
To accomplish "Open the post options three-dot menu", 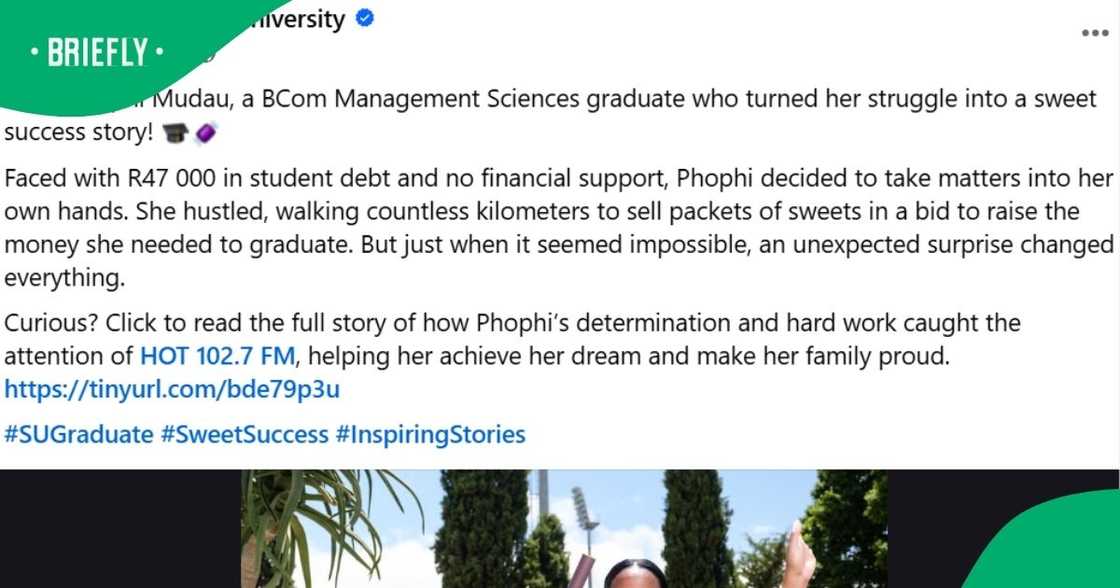I will pos(1096,32).
